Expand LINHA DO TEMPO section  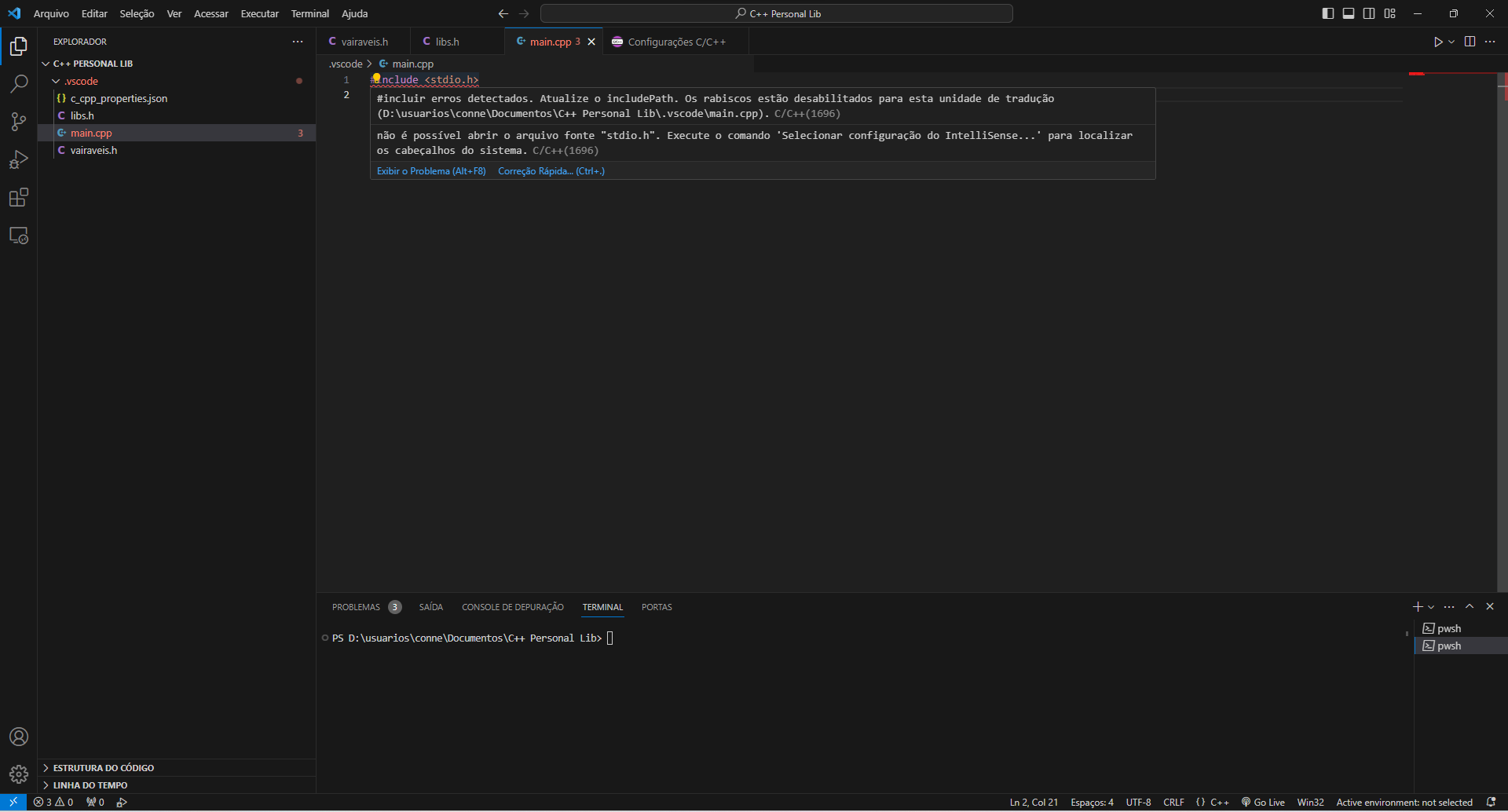pyautogui.click(x=177, y=785)
